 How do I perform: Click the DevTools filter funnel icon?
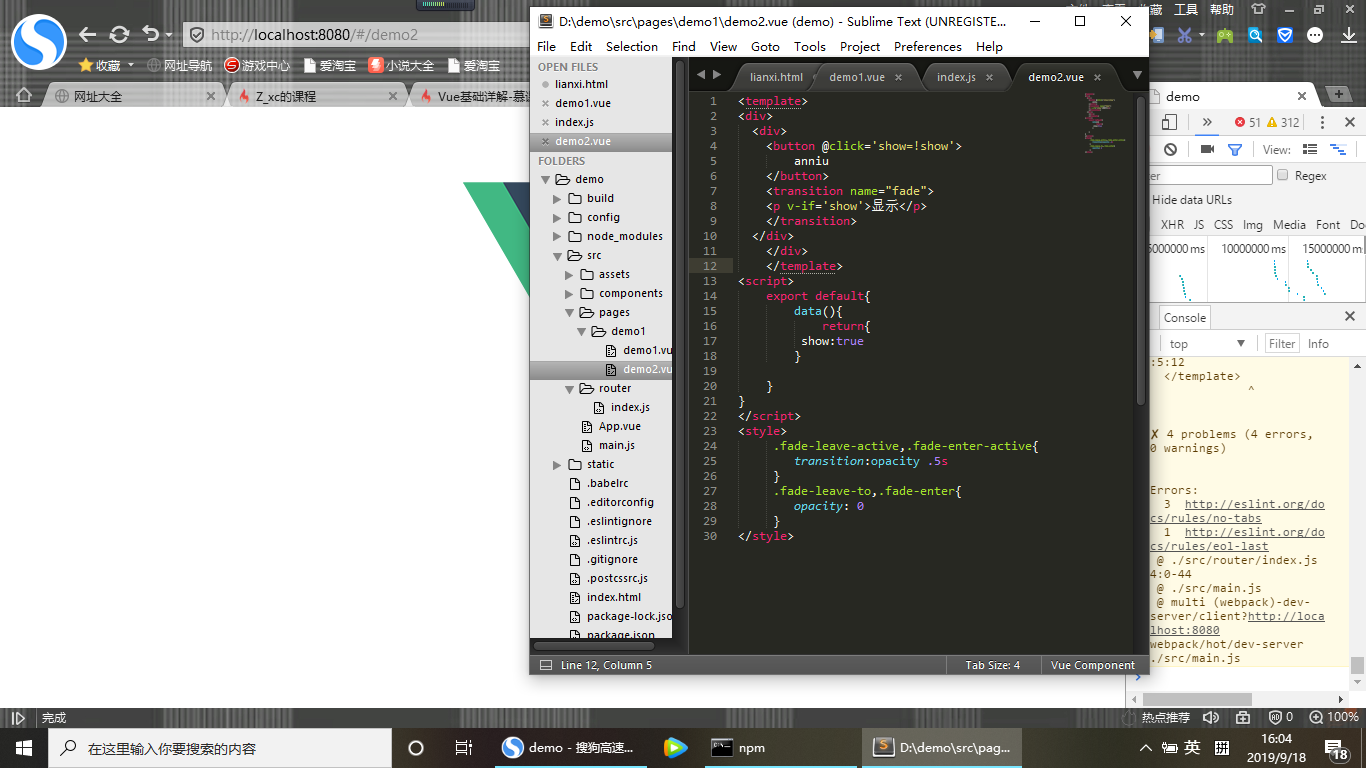point(1235,150)
